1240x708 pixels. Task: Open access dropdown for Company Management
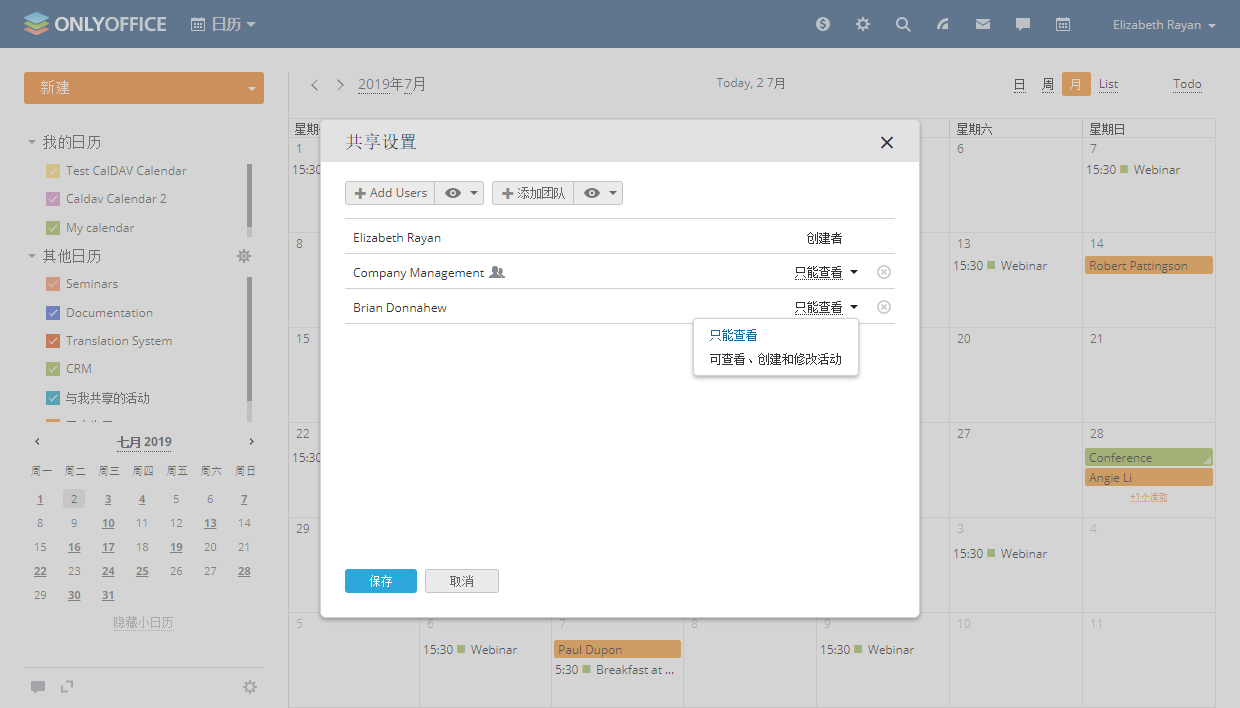click(x=826, y=272)
